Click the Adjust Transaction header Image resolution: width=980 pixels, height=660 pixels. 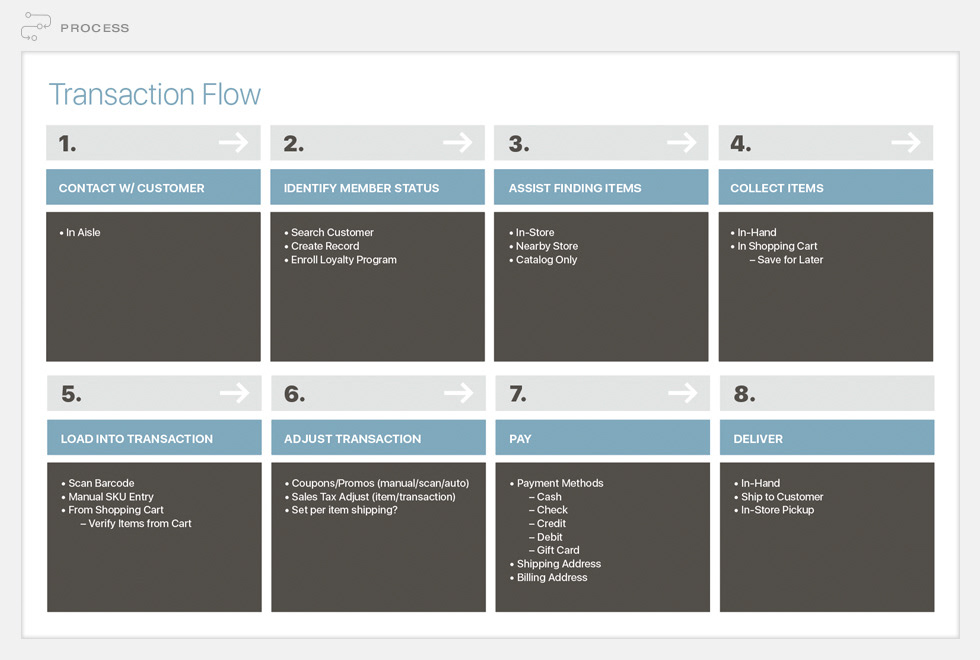point(378,438)
